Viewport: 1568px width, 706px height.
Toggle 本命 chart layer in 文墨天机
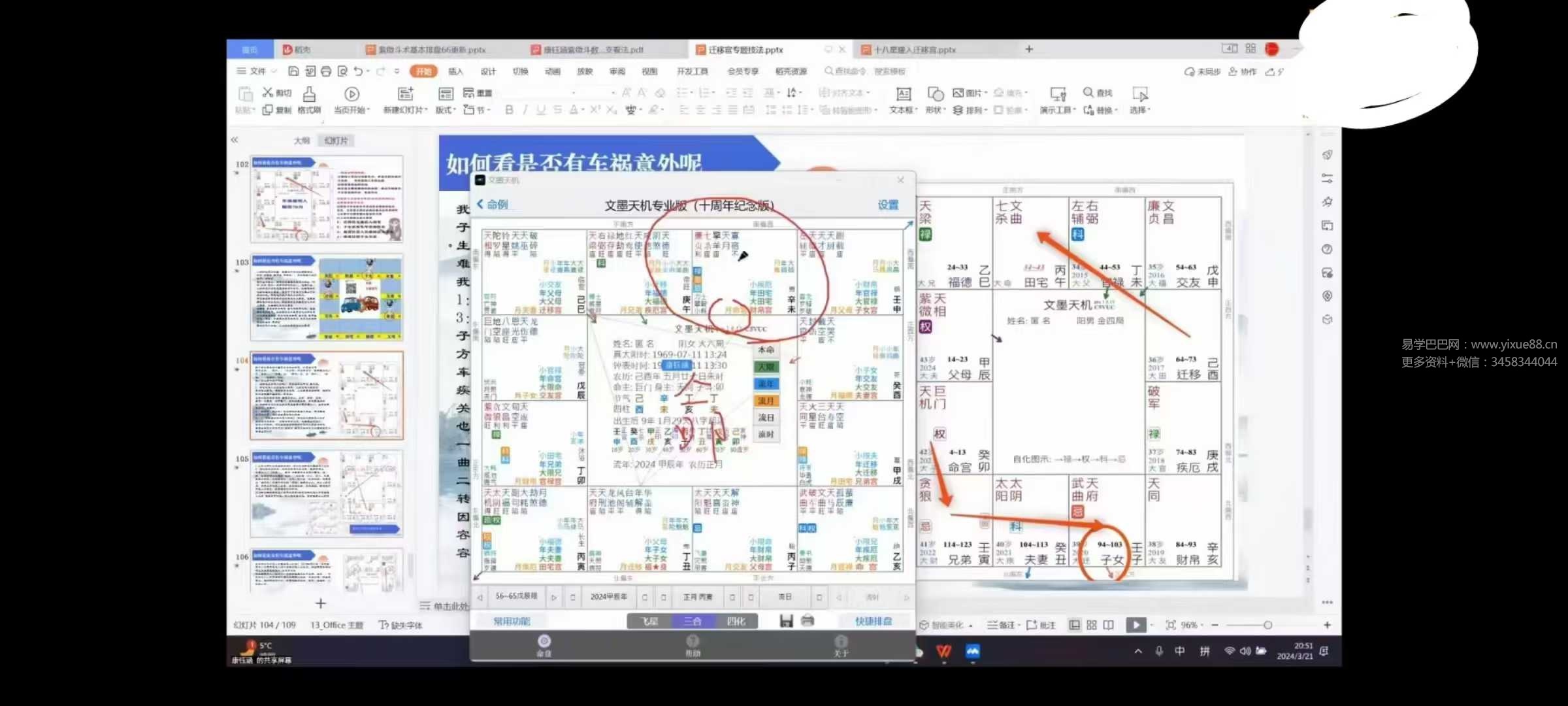(x=766, y=350)
